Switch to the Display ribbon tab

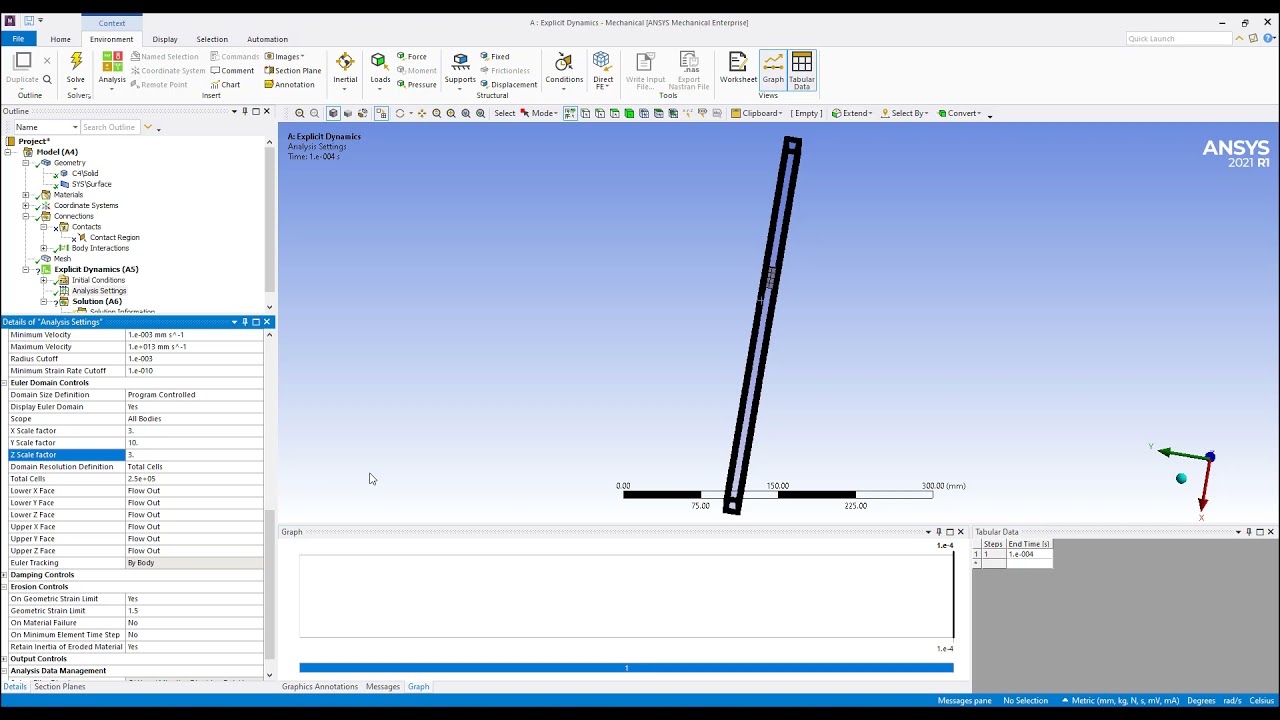click(x=165, y=39)
